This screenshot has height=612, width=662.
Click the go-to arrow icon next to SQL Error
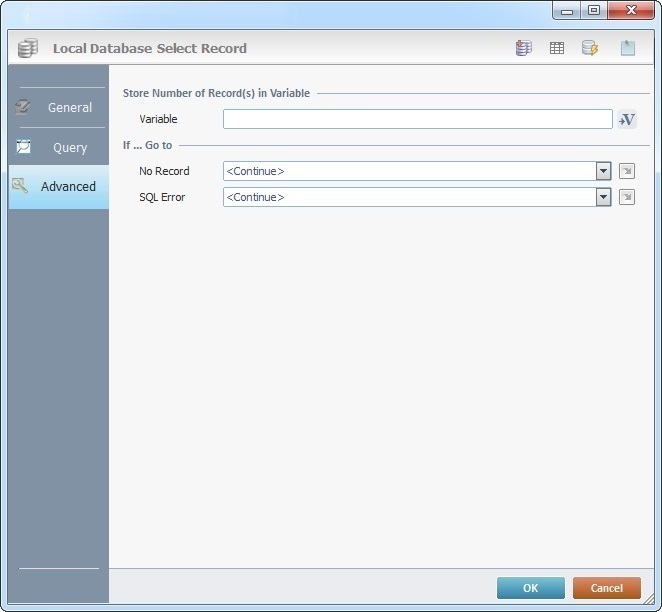point(627,197)
